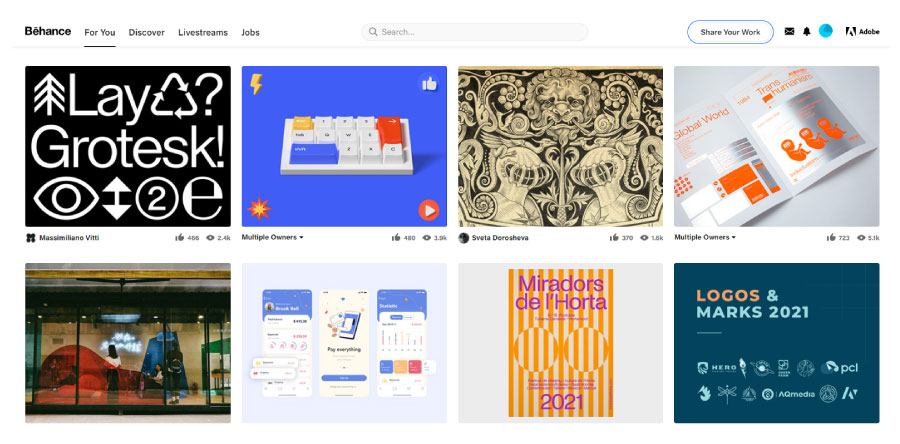900x444 pixels.
Task: Switch to the Discover tab
Action: tap(146, 33)
